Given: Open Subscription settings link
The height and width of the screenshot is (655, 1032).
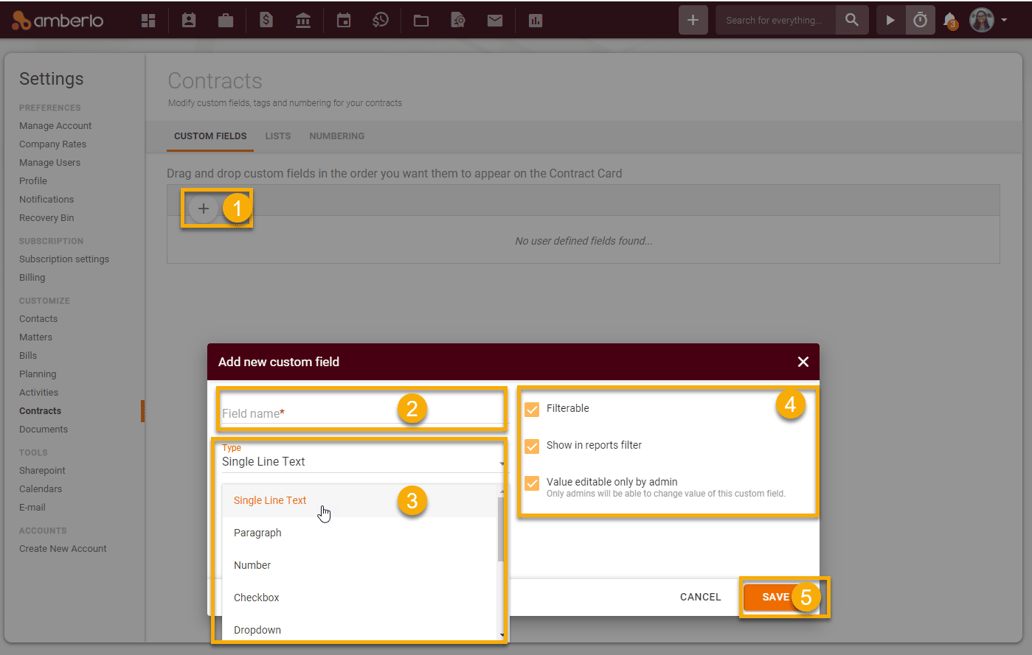Looking at the screenshot, I should (64, 259).
